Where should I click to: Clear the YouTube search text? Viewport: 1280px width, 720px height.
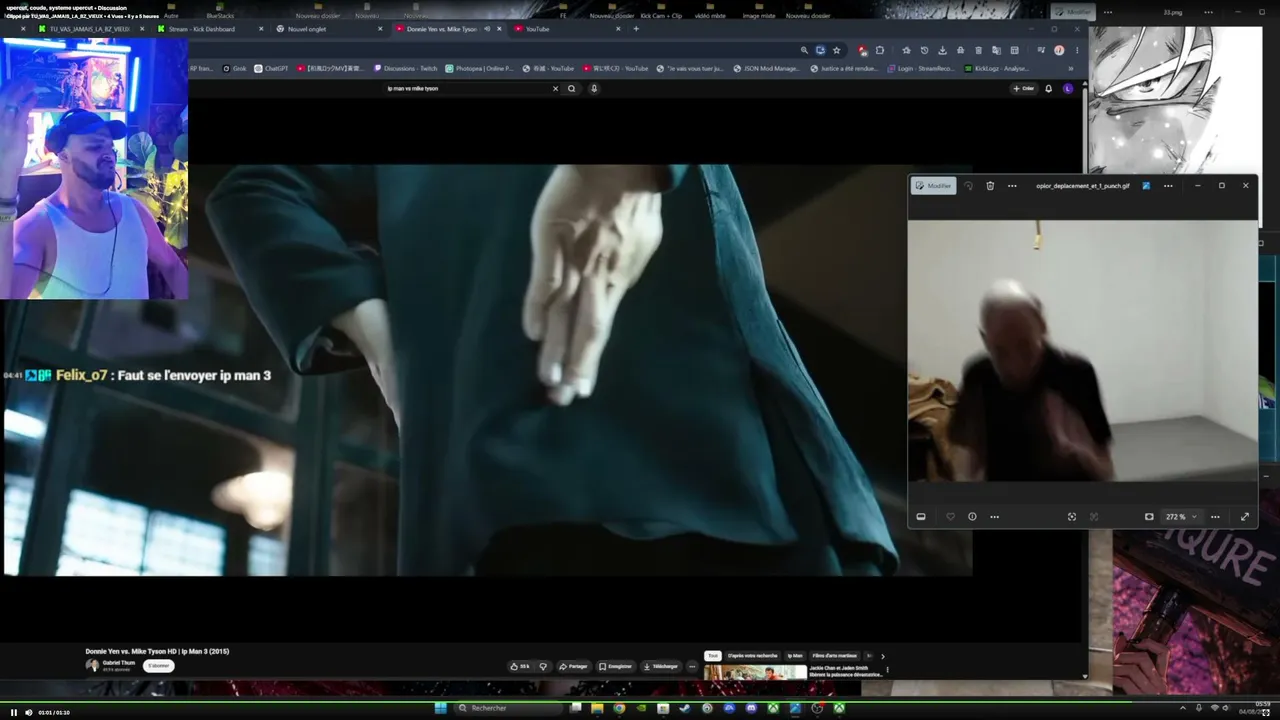(556, 88)
